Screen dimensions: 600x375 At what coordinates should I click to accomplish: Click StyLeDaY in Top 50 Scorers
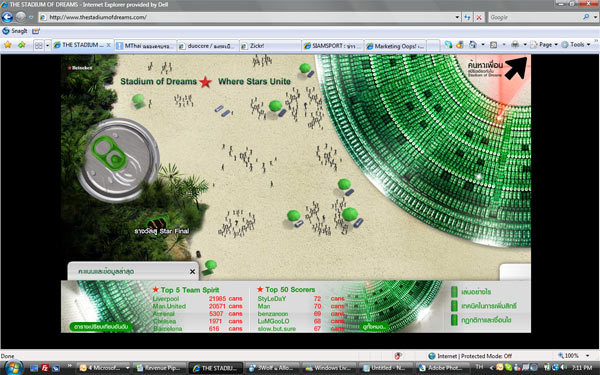[272, 298]
